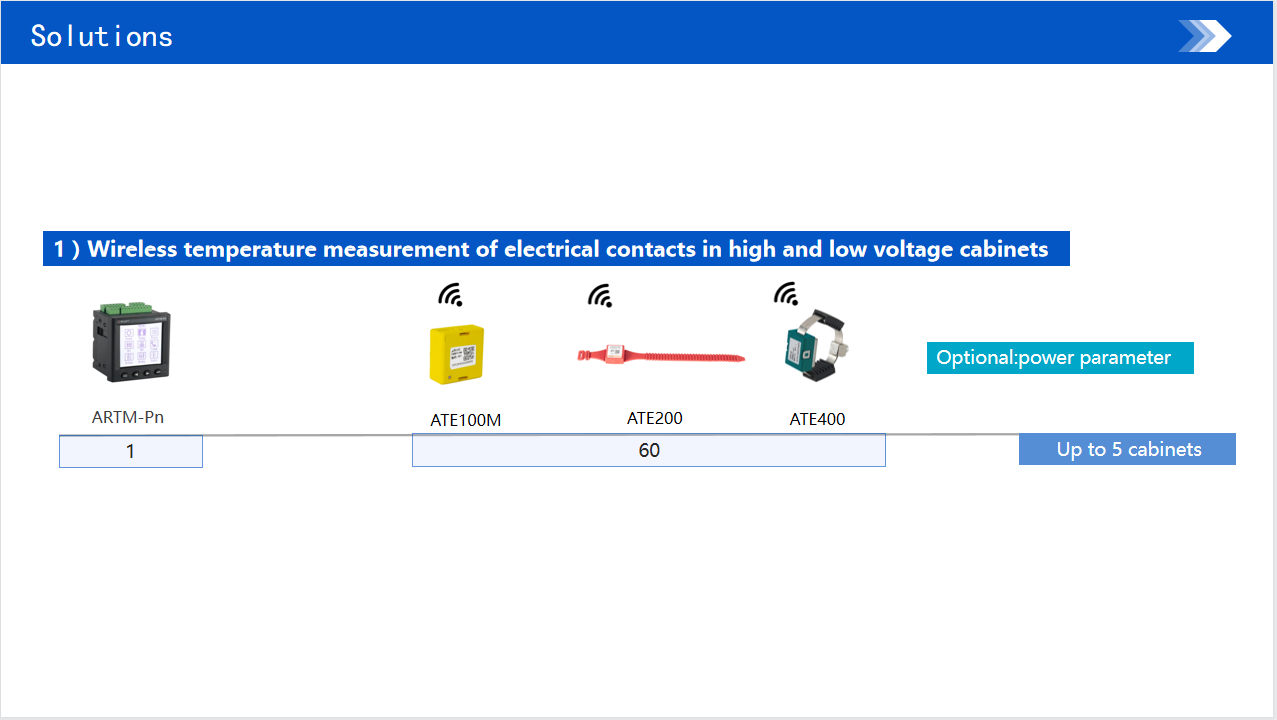1277x720 pixels.
Task: Select the ATE400 label text
Action: coord(817,419)
